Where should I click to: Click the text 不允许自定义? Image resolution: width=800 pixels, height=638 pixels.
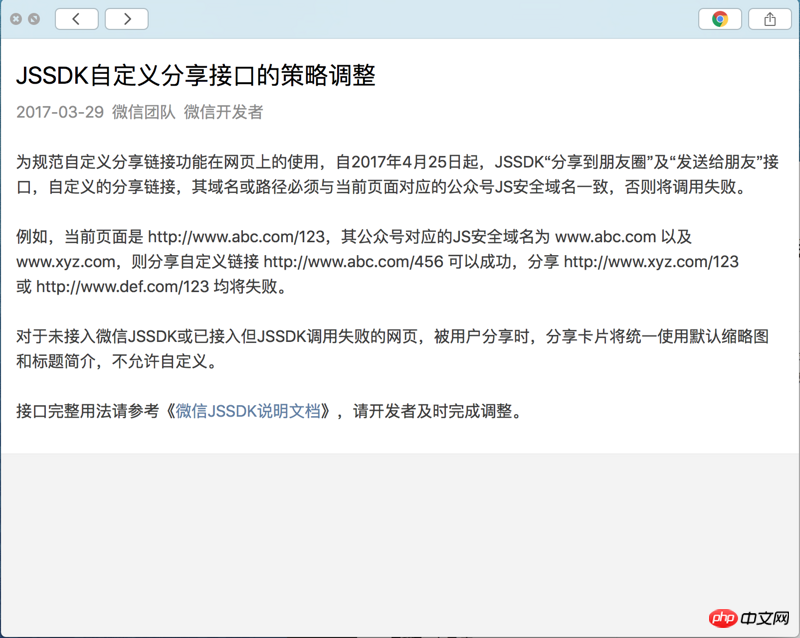click(159, 361)
